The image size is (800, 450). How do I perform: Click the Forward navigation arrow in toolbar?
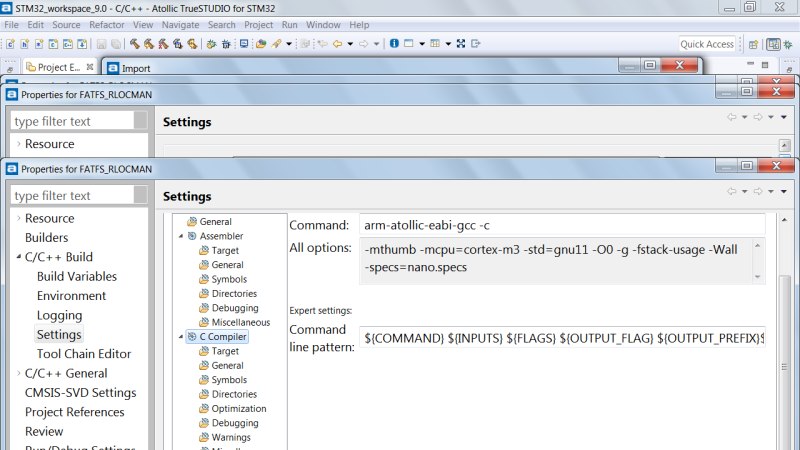point(363,44)
